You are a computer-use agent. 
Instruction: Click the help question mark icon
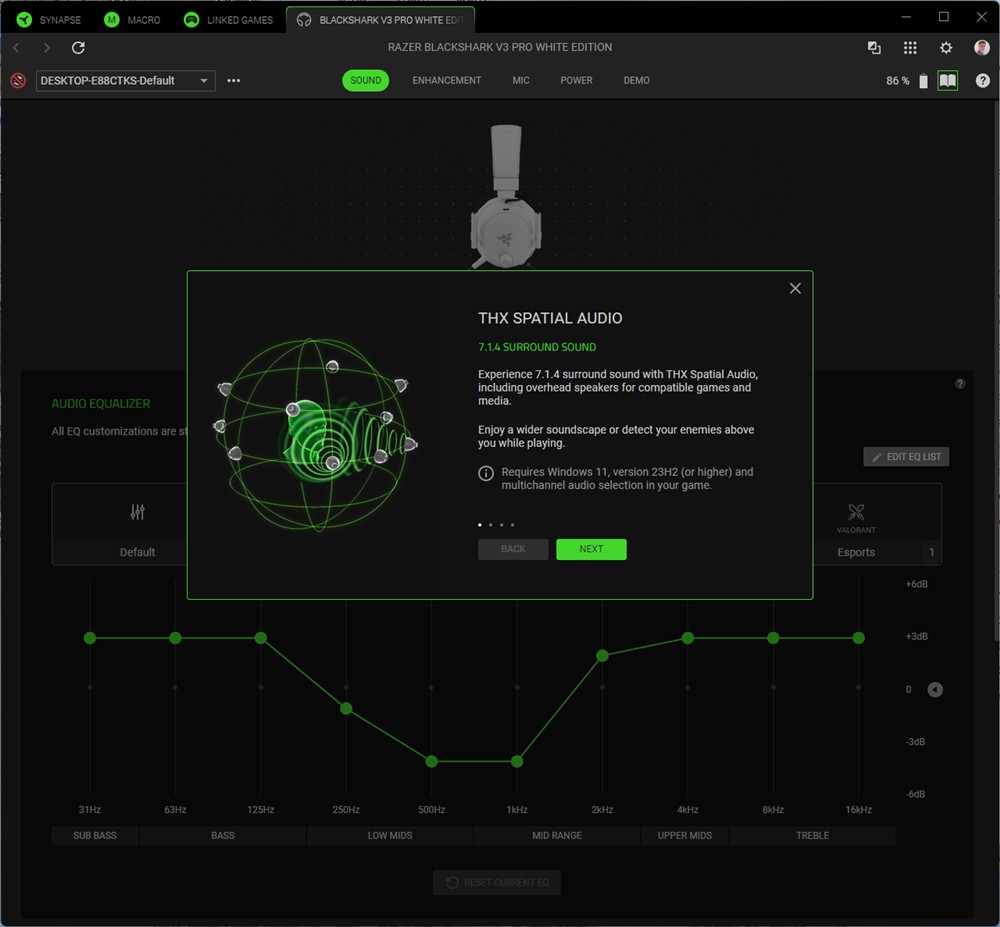pos(982,81)
